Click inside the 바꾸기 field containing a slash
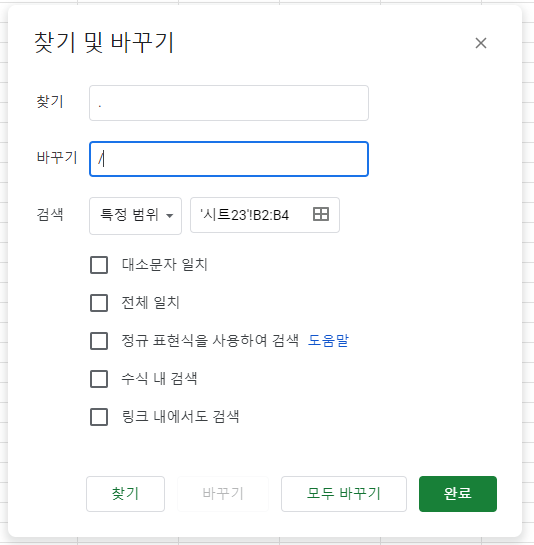 tap(229, 159)
